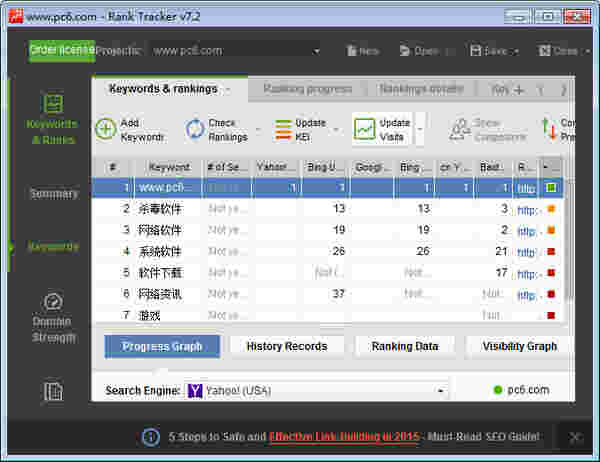
Task: Click the Show Competitors icon
Action: coord(459,130)
